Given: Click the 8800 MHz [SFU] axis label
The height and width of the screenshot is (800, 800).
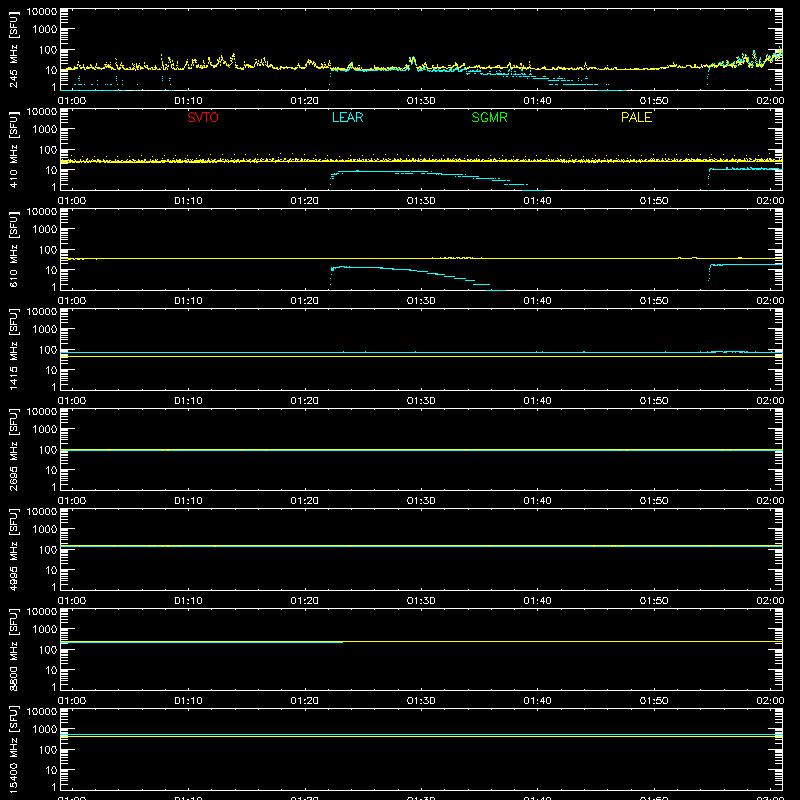Looking at the screenshot, I should (13, 649).
